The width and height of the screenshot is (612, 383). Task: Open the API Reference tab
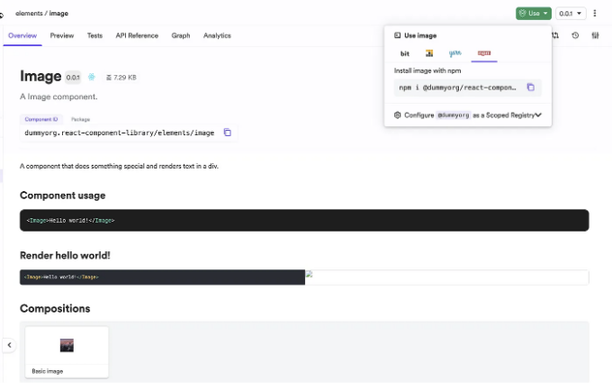pyautogui.click(x=137, y=36)
